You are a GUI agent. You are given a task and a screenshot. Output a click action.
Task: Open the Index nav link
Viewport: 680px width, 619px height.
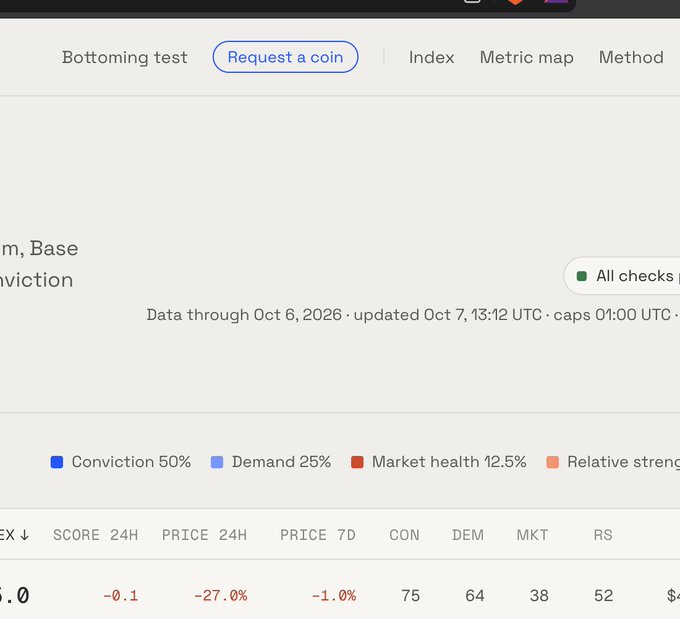(432, 57)
